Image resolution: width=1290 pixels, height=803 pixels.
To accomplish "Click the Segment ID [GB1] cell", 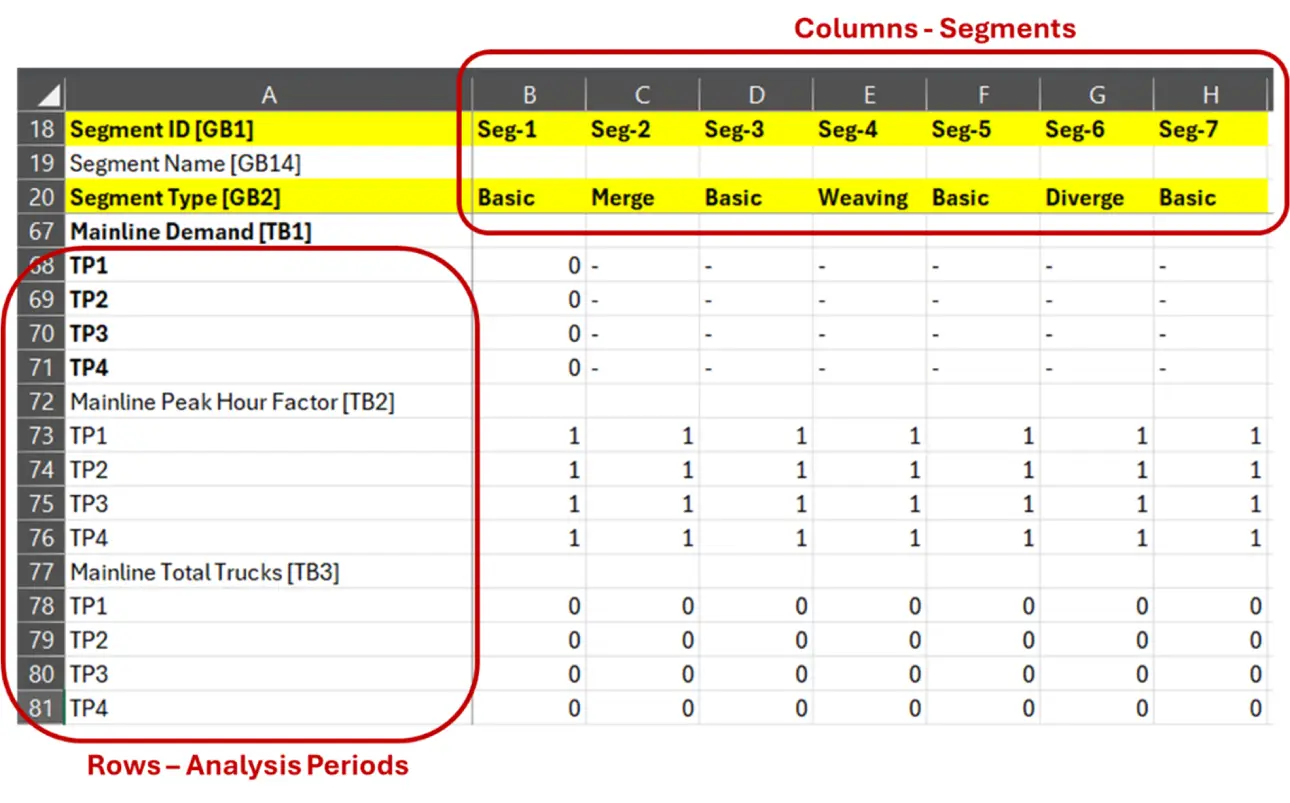I will click(268, 129).
